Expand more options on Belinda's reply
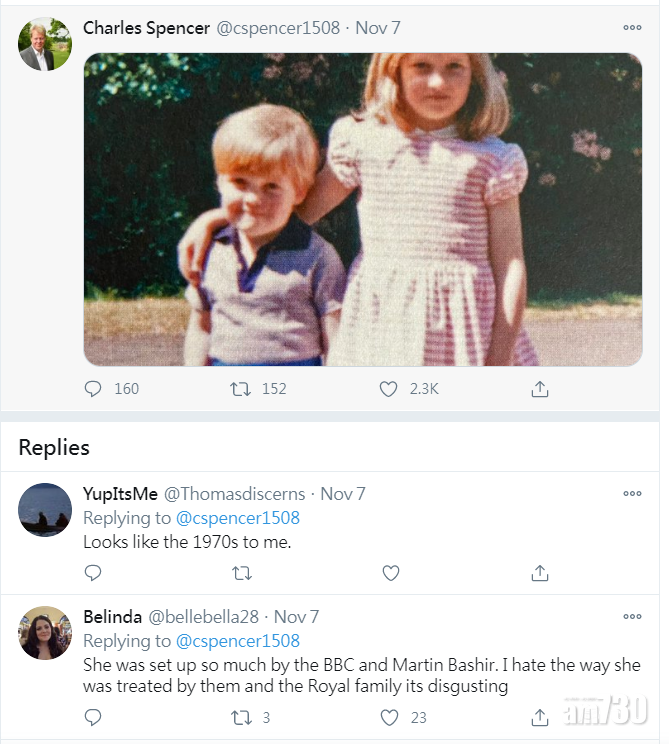Image resolution: width=669 pixels, height=744 pixels. (632, 617)
